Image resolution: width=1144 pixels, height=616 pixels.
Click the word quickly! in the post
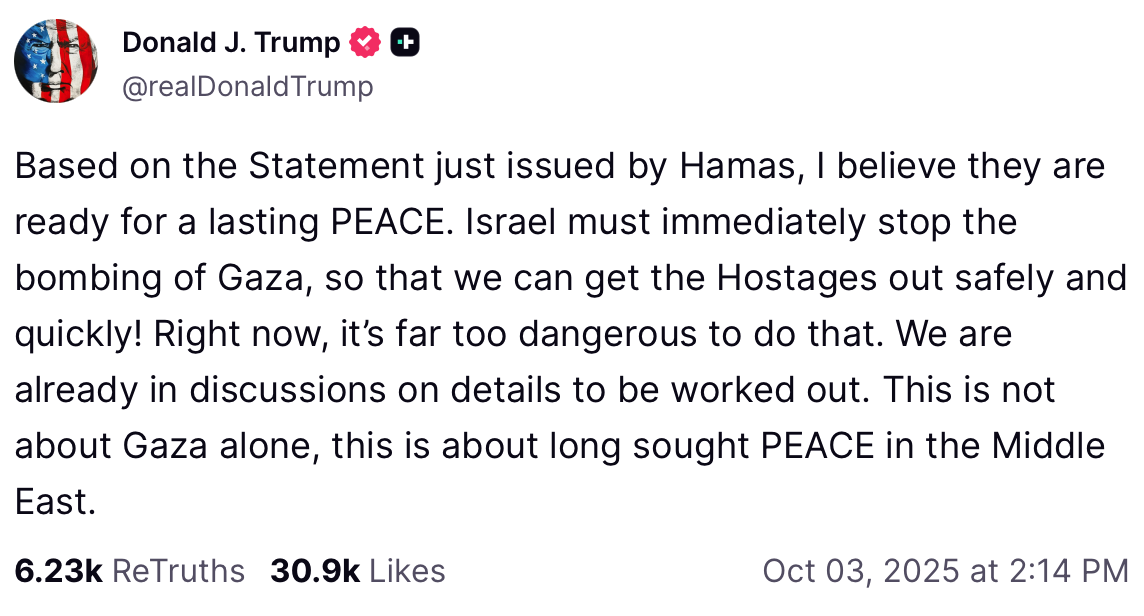coord(78,334)
